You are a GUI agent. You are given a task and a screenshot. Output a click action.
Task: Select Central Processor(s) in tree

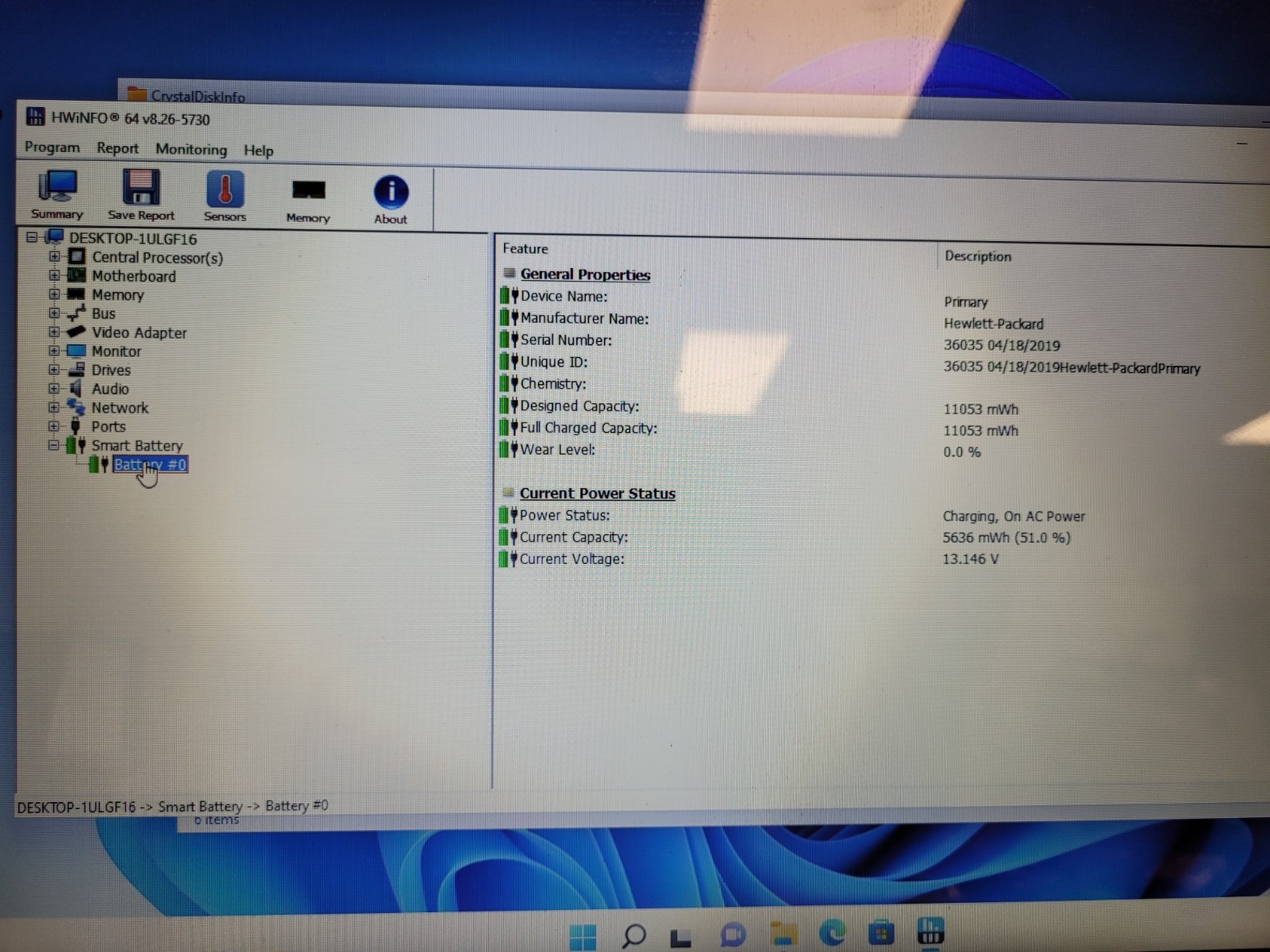[157, 258]
